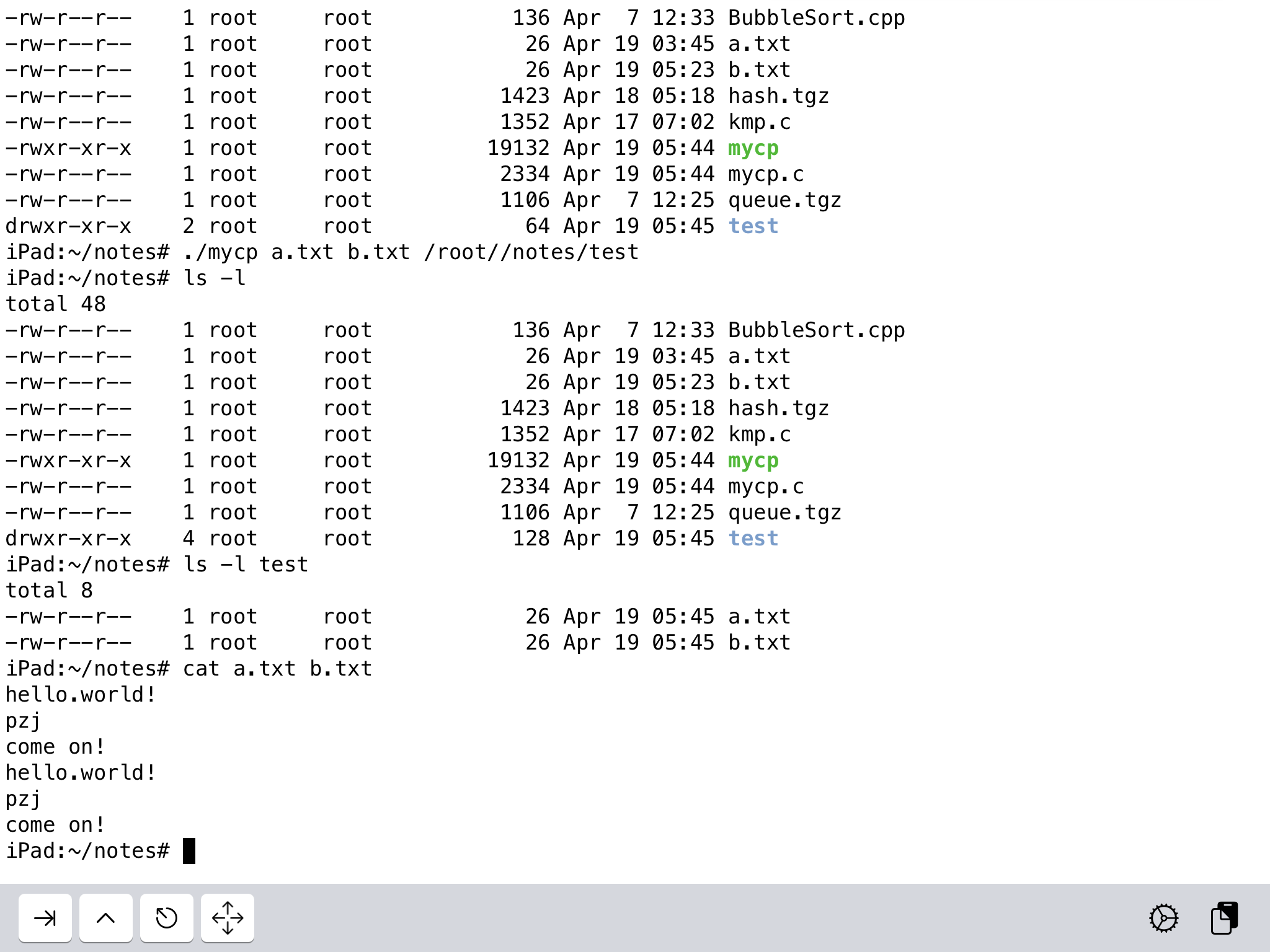The image size is (1270, 952).
Task: Click the 'total 8' output line
Action: [50, 591]
